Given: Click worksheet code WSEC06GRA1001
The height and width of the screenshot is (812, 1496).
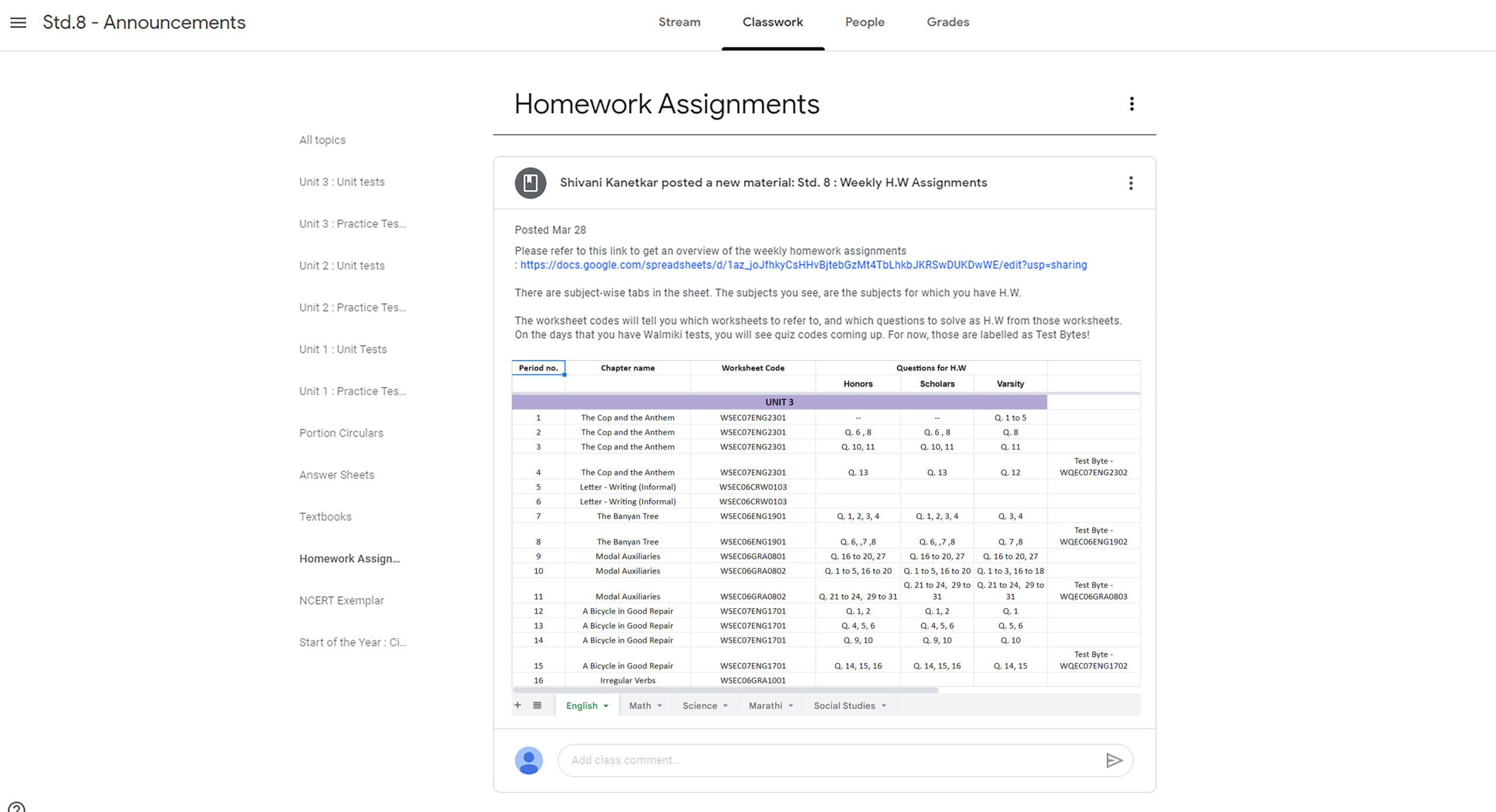Looking at the screenshot, I should tap(753, 681).
